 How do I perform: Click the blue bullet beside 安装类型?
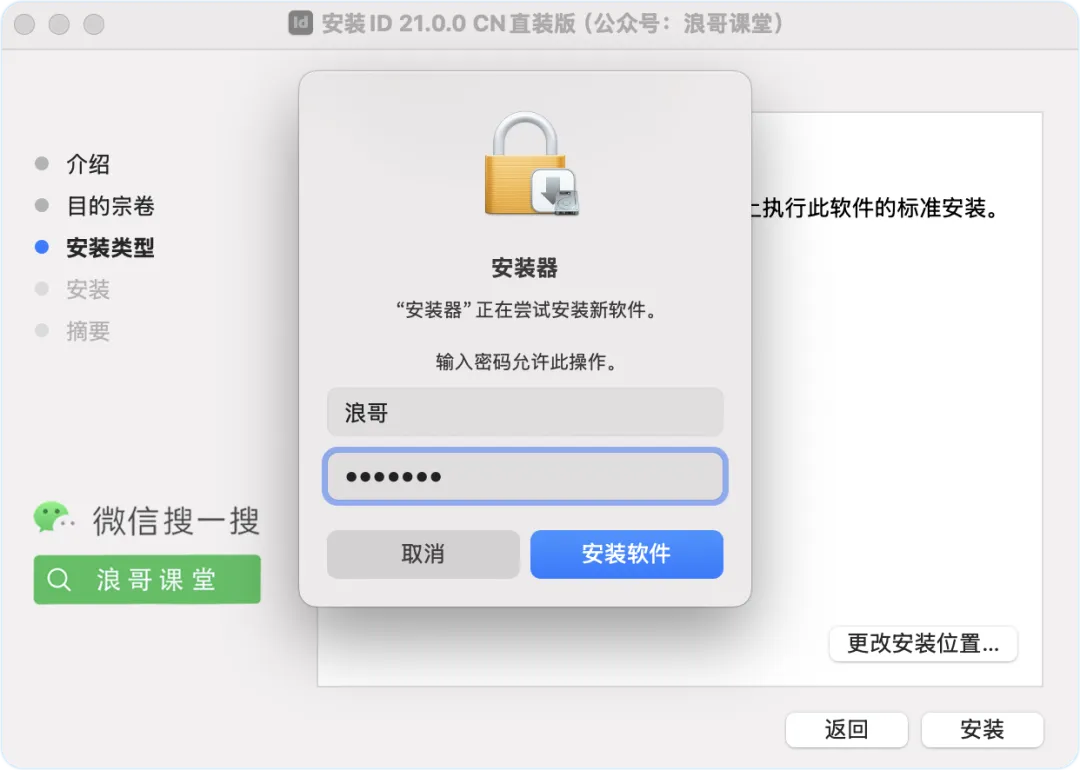point(42,247)
